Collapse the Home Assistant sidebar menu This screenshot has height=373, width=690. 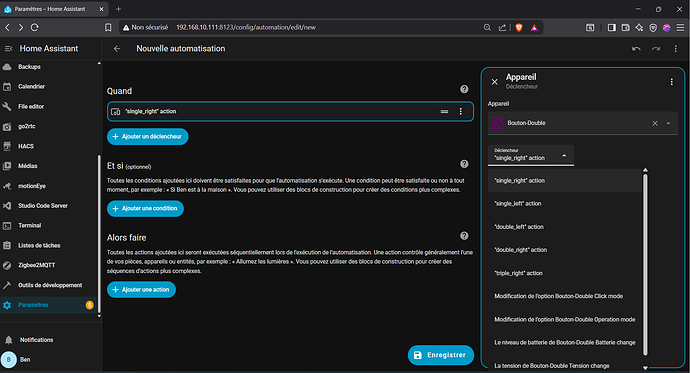[8, 49]
